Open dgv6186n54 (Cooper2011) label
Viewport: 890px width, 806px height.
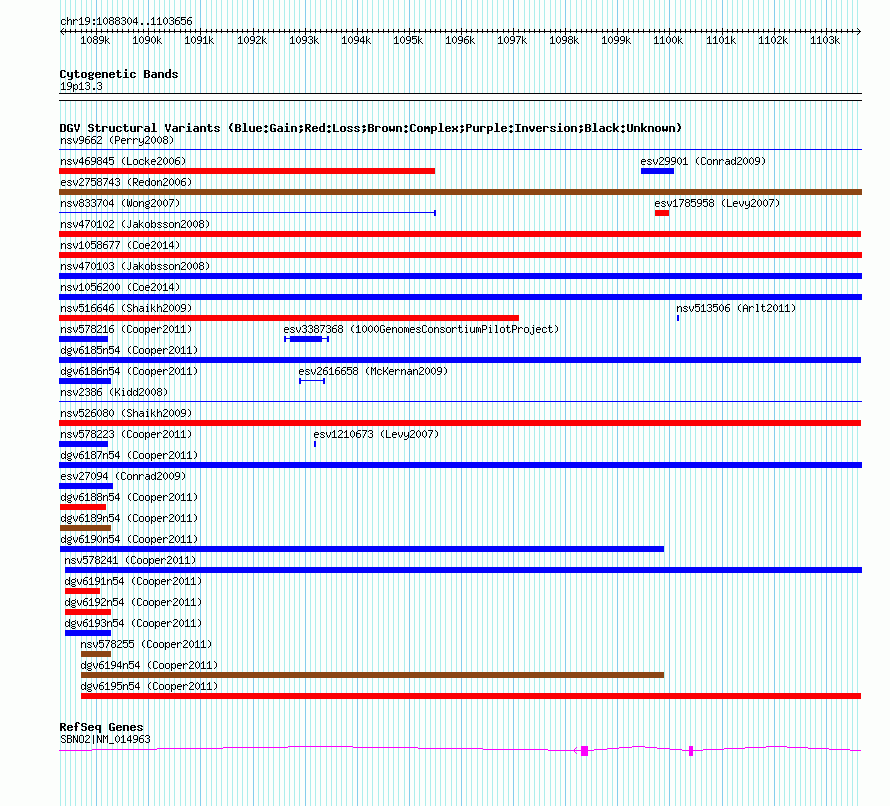[129, 371]
